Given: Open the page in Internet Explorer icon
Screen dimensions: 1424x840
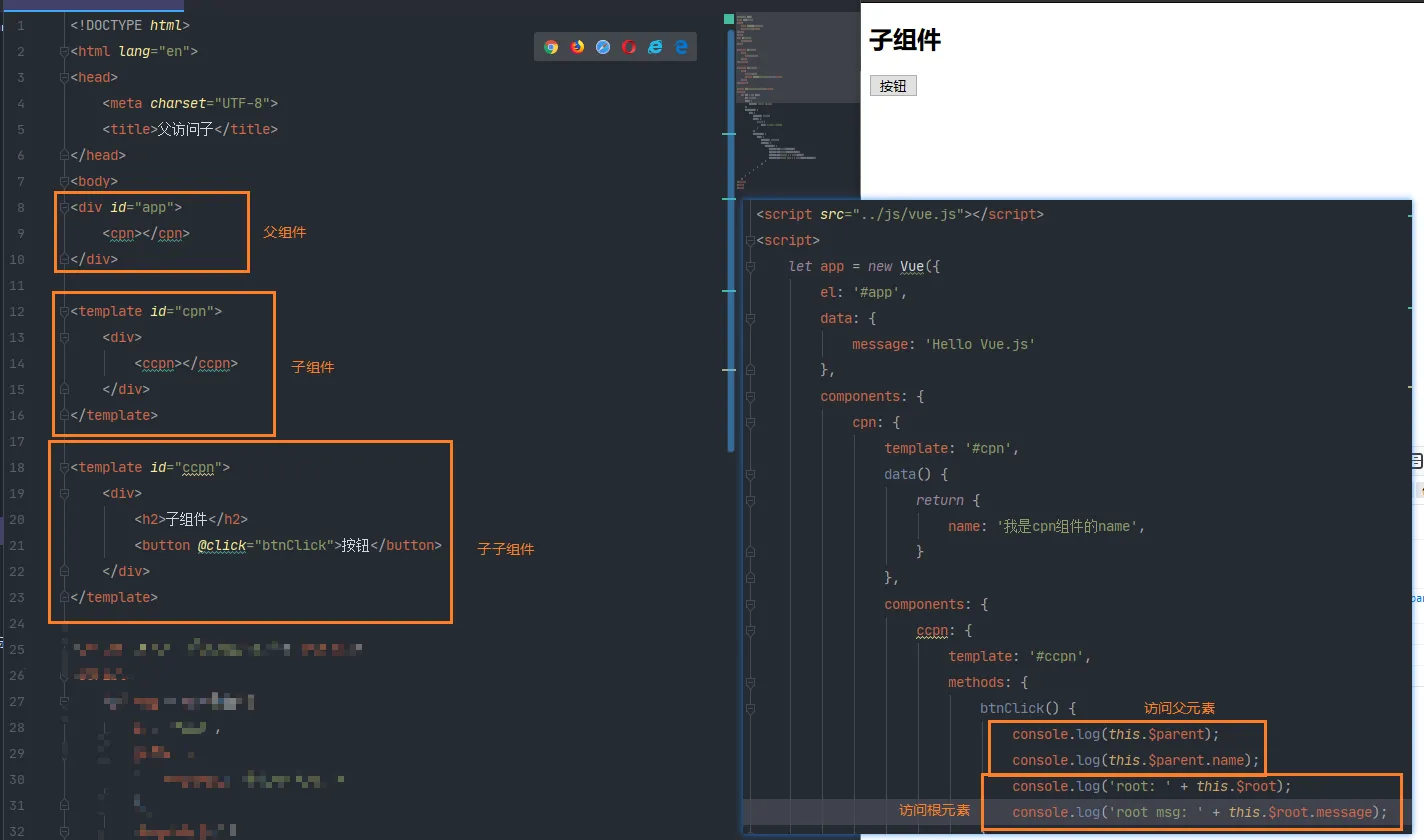Looking at the screenshot, I should click(x=655, y=47).
